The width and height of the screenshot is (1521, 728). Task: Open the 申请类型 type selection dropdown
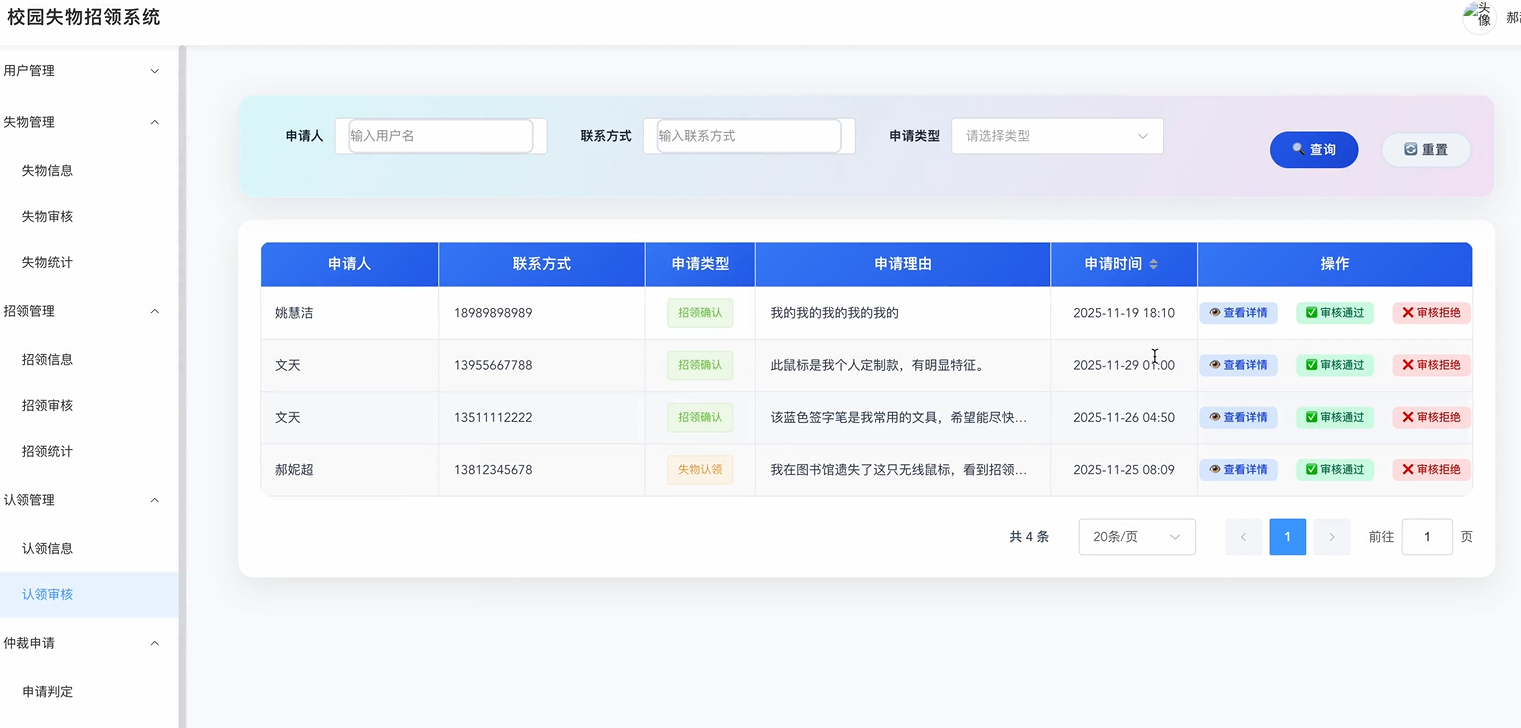click(x=1056, y=135)
